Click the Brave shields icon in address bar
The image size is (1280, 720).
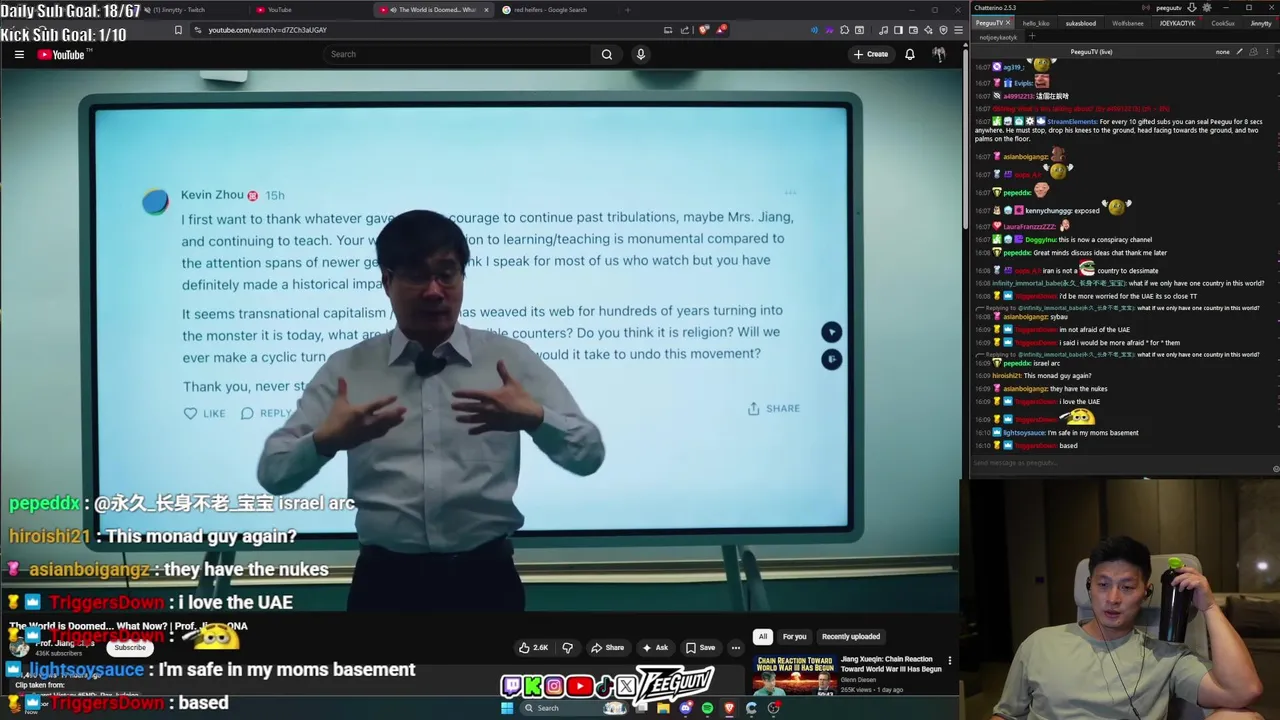(704, 30)
